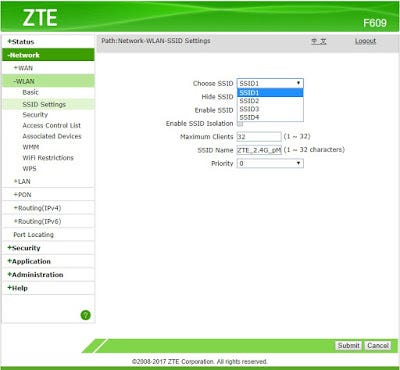Viewport: 400px width, 370px height.
Task: Click the Enable SSID label
Action: (214, 110)
